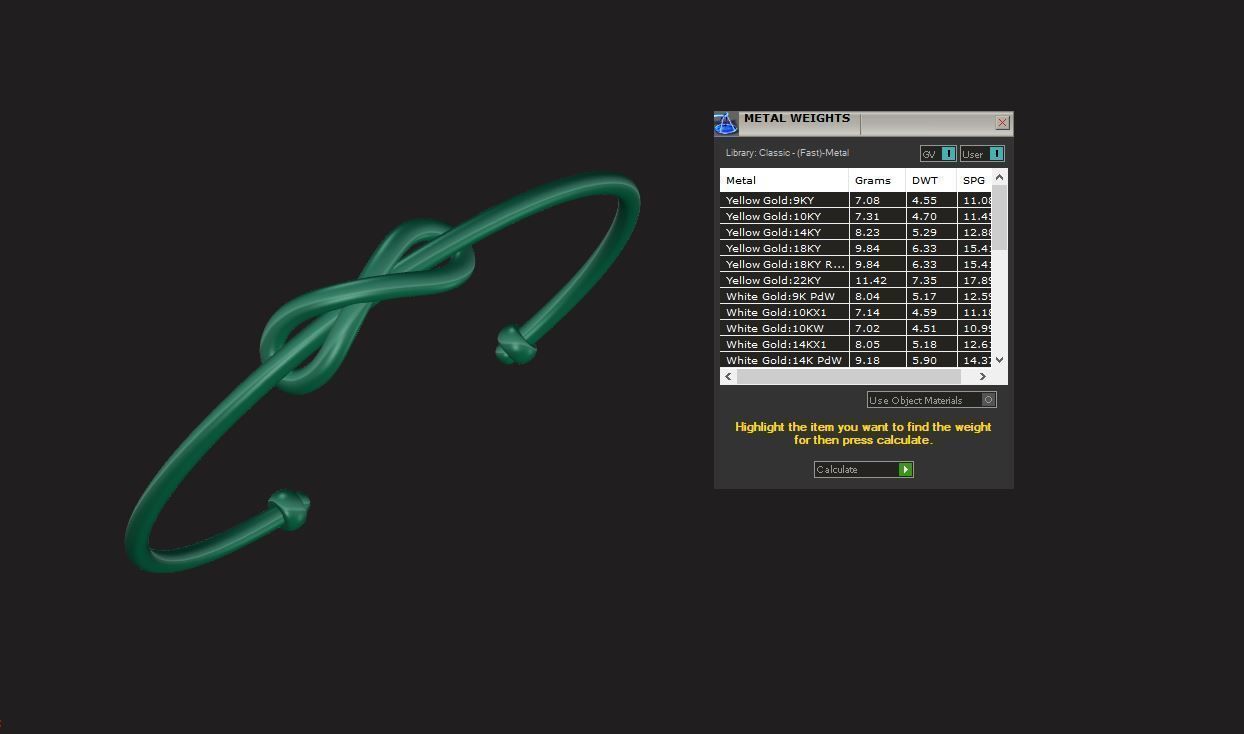The height and width of the screenshot is (734, 1244).
Task: Click DWT value 4.55 for 9KY
Action: 924,200
